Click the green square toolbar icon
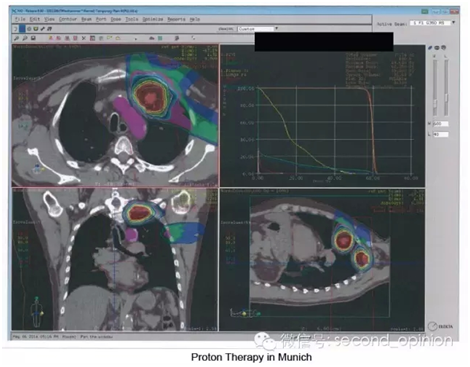The width and height of the screenshot is (470, 367). 160,38
